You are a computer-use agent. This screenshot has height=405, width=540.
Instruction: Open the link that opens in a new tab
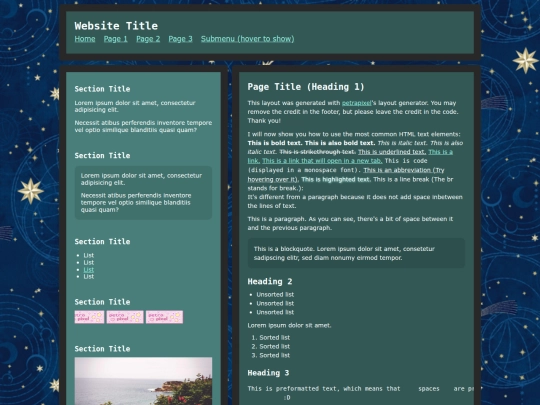[322, 161]
